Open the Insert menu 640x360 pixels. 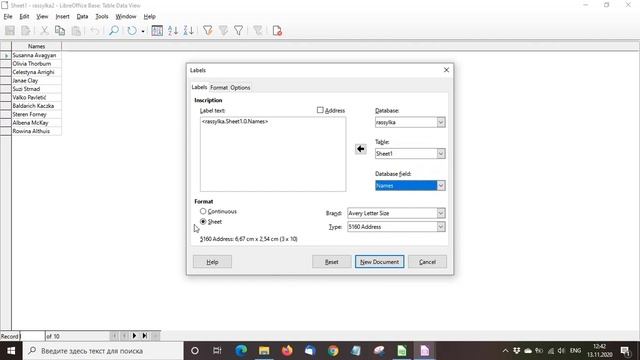tap(62, 16)
